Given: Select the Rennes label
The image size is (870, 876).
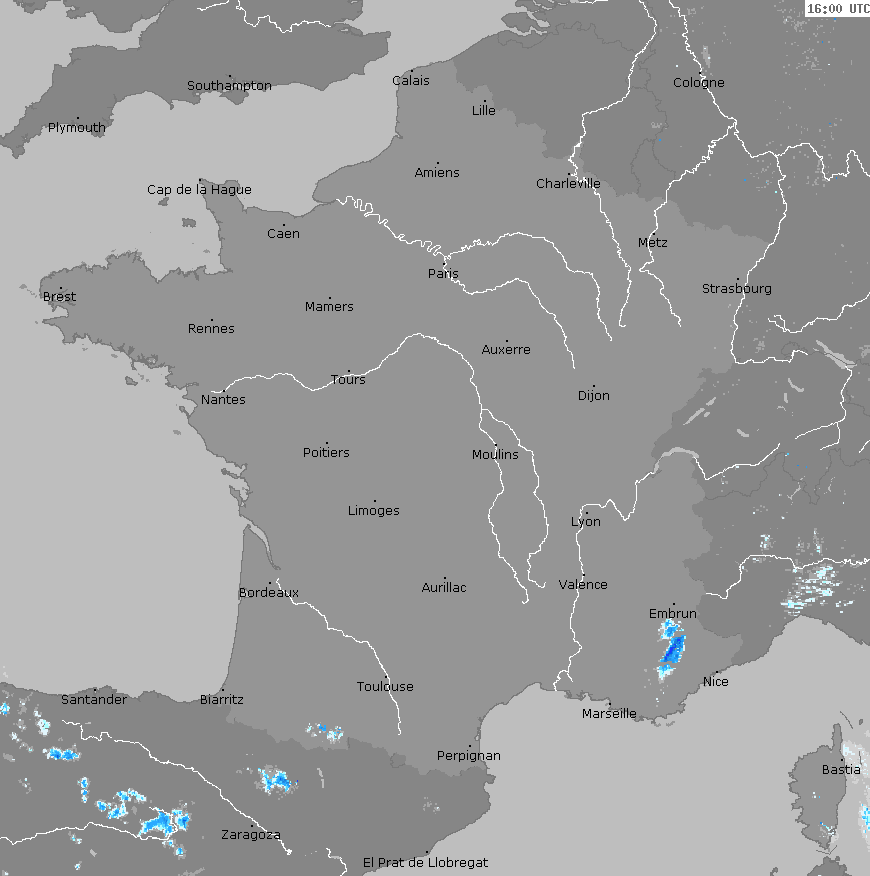Looking at the screenshot, I should 211,328.
